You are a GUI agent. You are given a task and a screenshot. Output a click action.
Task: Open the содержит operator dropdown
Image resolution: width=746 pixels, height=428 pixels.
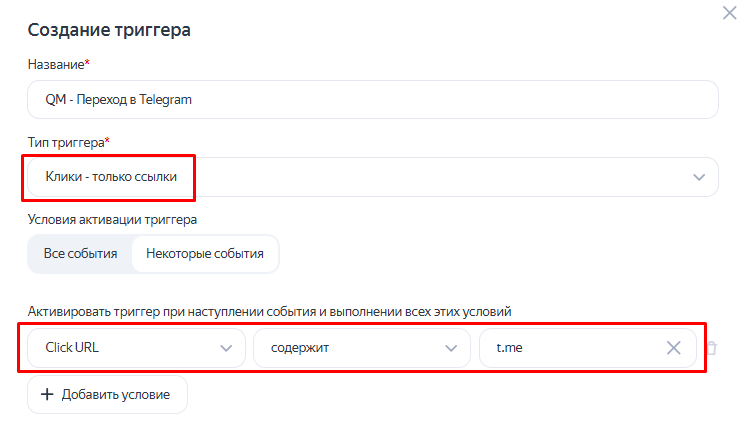point(362,348)
